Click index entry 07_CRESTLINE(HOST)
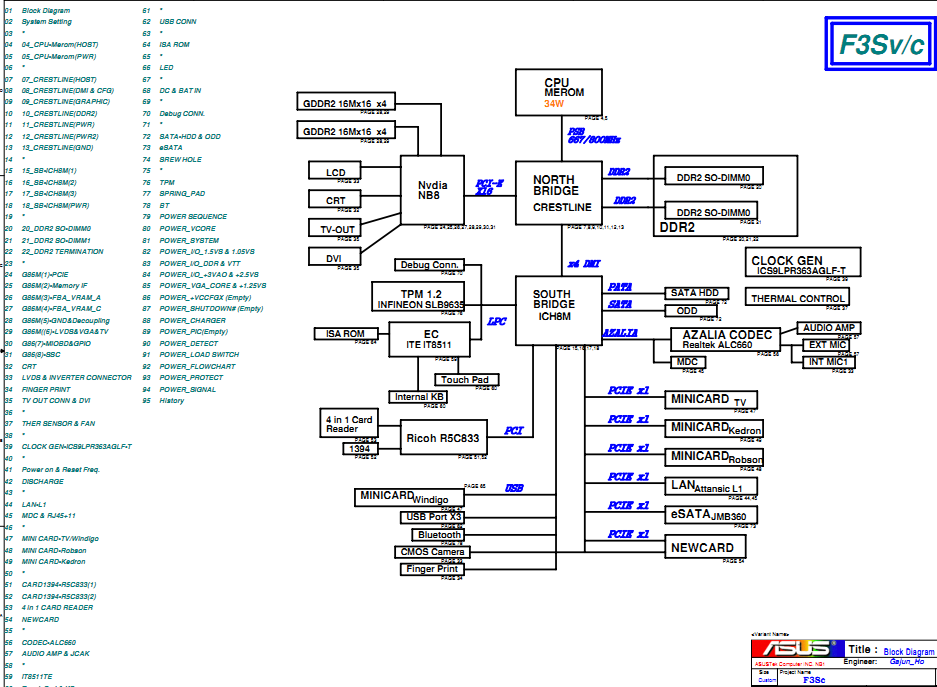 click(x=59, y=79)
